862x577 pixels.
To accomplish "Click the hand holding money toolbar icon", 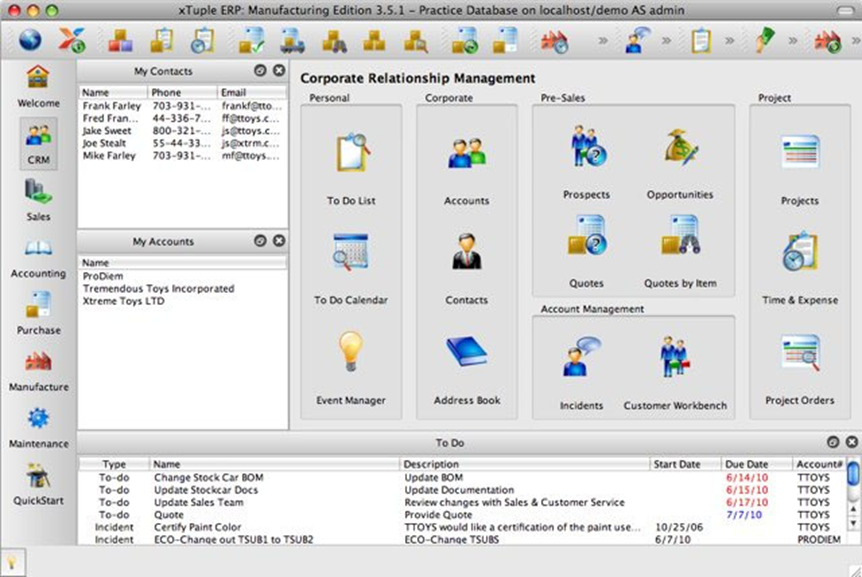I will point(764,40).
